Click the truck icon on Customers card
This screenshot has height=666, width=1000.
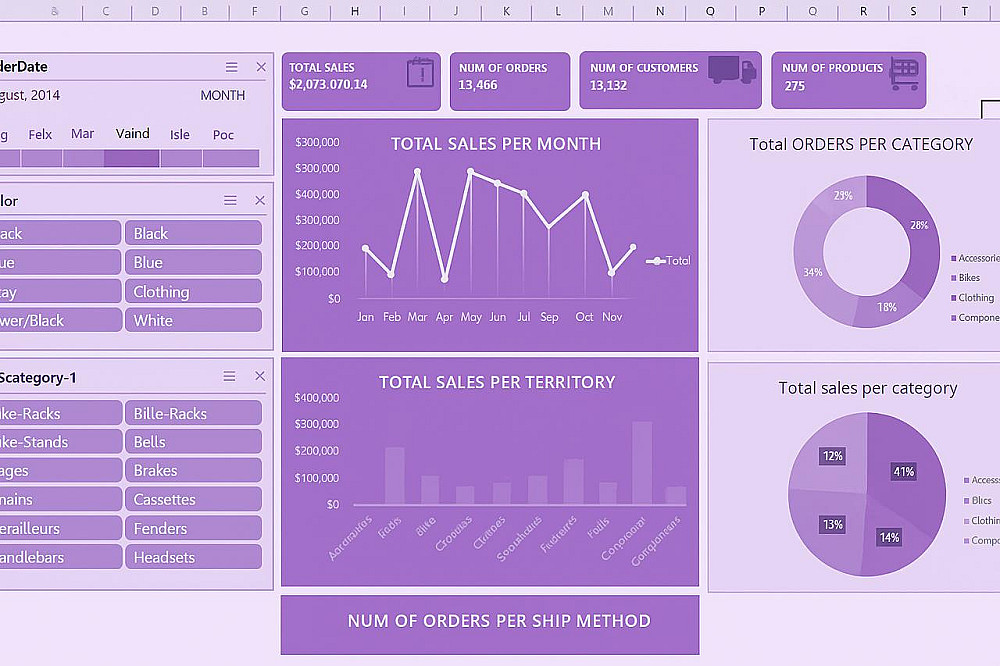(x=732, y=70)
